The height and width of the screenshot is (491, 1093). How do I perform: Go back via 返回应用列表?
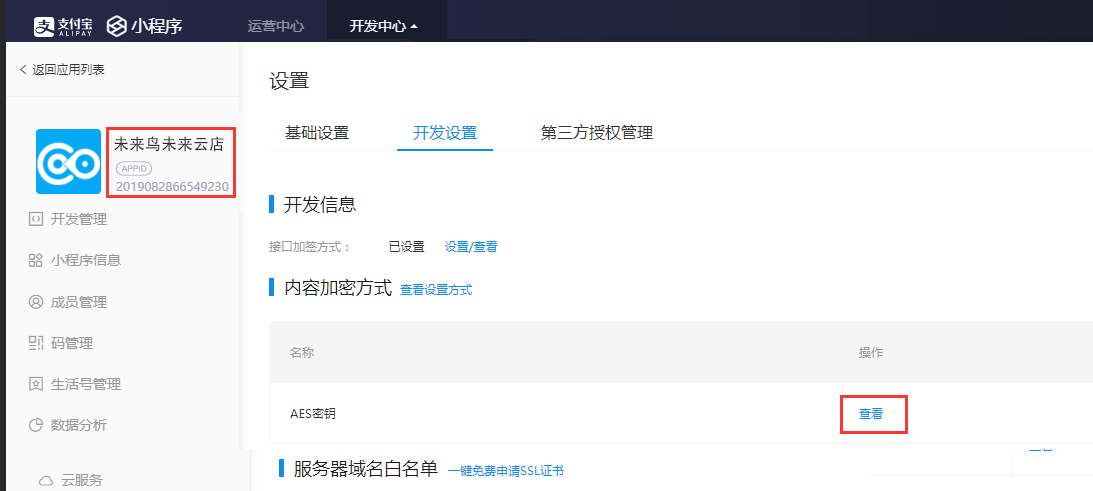pos(62,69)
